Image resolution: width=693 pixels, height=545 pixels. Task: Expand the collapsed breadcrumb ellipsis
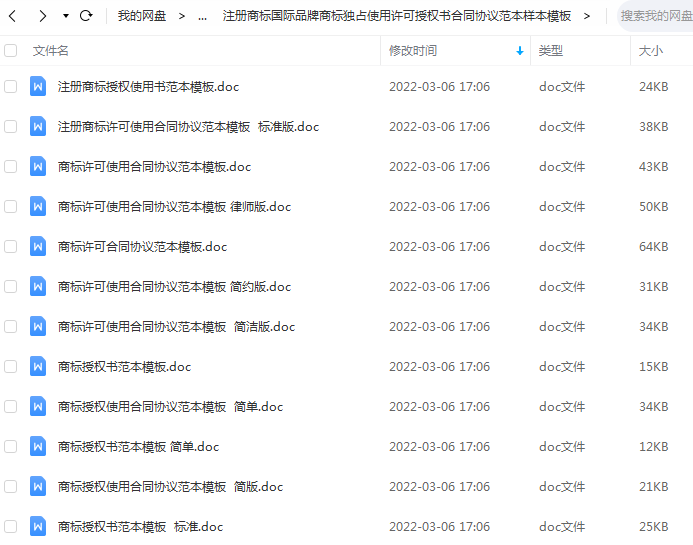[x=202, y=17]
